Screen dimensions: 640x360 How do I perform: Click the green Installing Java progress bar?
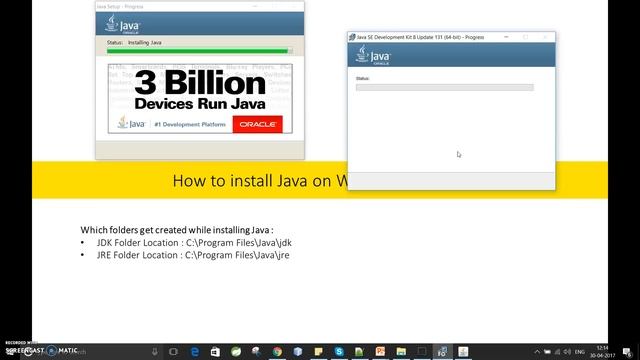[x=200, y=51]
